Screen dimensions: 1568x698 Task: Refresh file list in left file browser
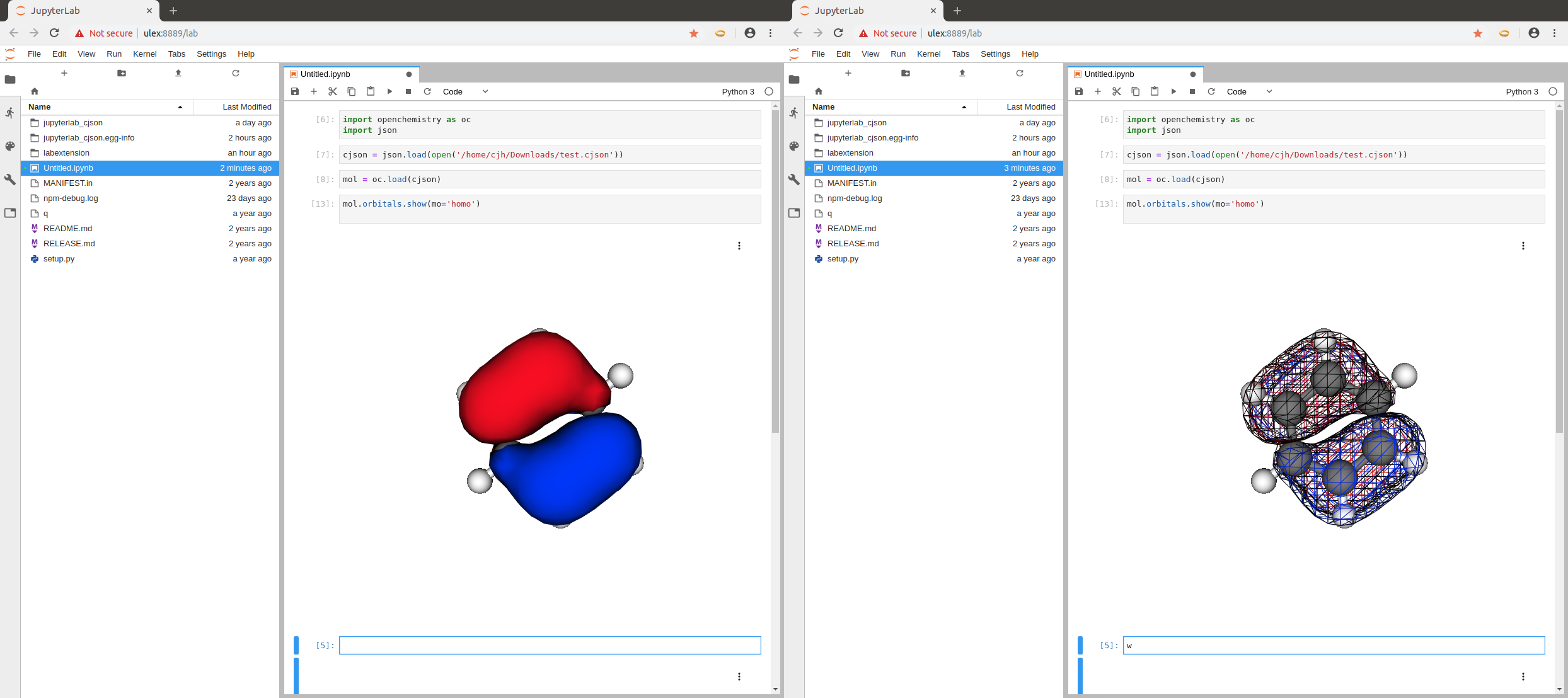click(236, 73)
